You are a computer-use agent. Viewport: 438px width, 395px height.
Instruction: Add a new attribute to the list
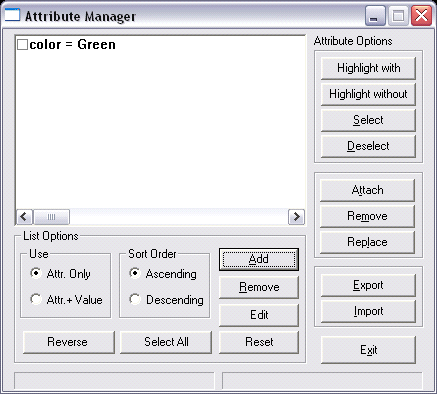259,259
